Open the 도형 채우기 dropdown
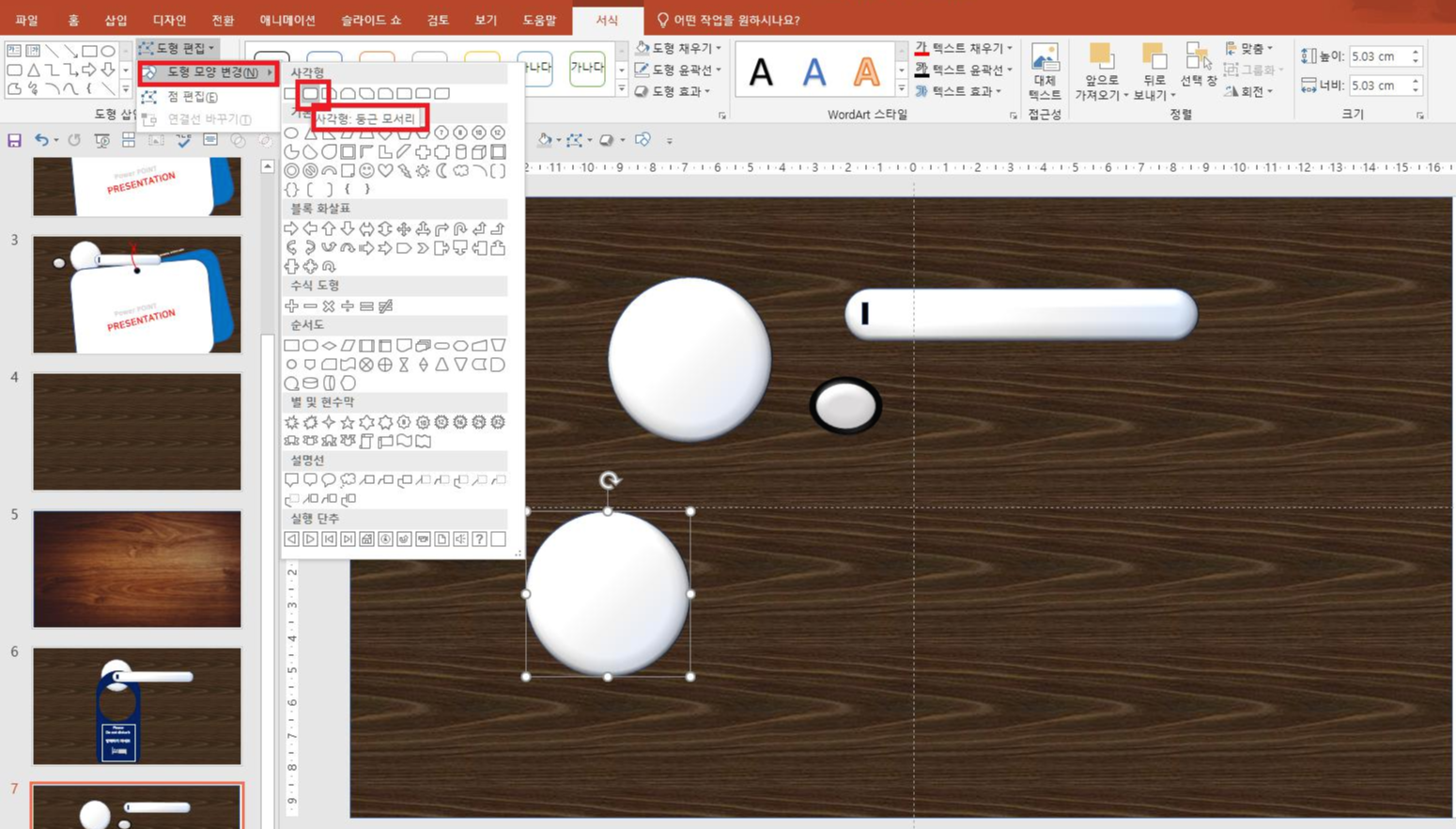The image size is (1456, 829). [x=678, y=48]
